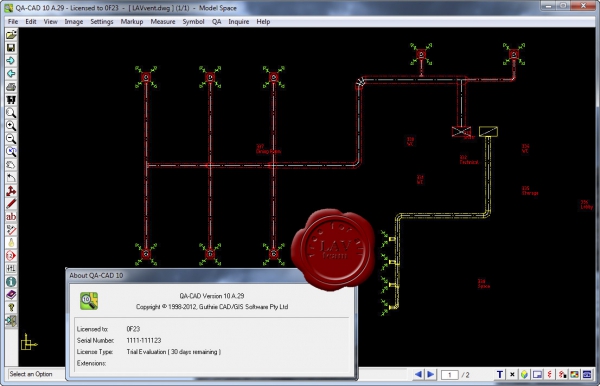Click the license key icon

coord(11,308)
